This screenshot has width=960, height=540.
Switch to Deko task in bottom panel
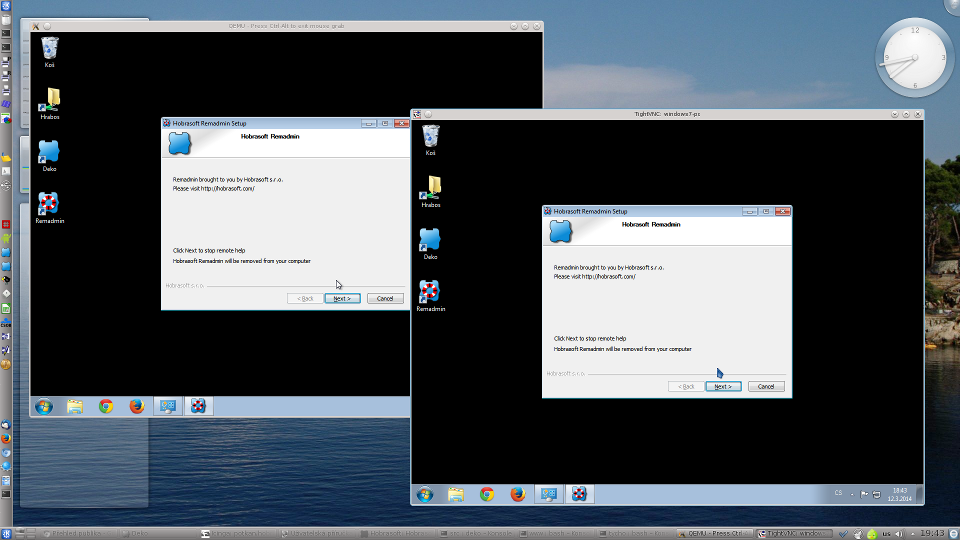pos(159,534)
